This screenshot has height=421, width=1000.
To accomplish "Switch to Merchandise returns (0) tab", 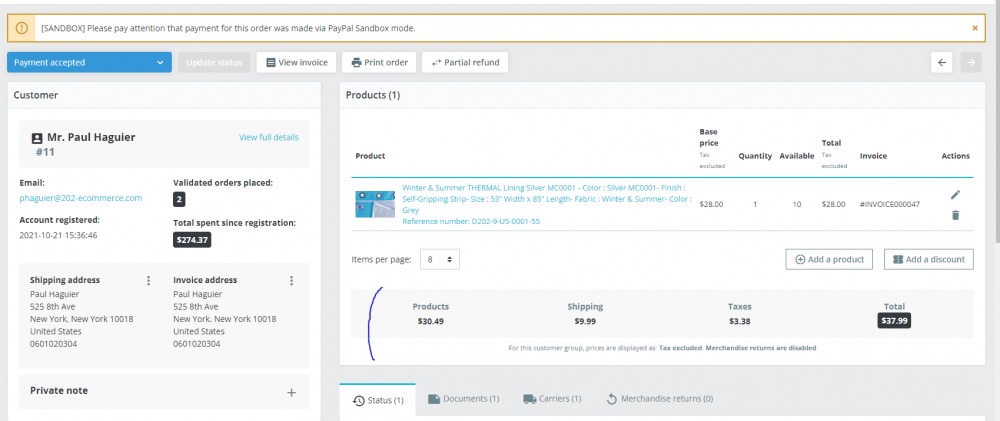I will 659,399.
